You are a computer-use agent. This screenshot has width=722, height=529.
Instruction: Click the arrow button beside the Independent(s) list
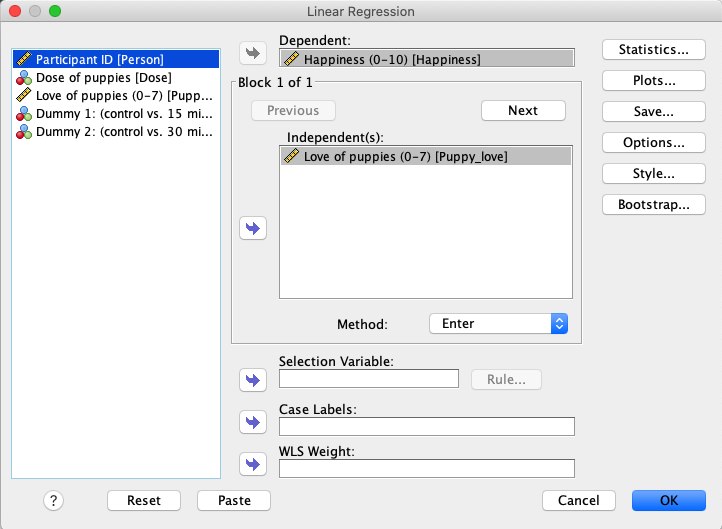click(x=253, y=228)
